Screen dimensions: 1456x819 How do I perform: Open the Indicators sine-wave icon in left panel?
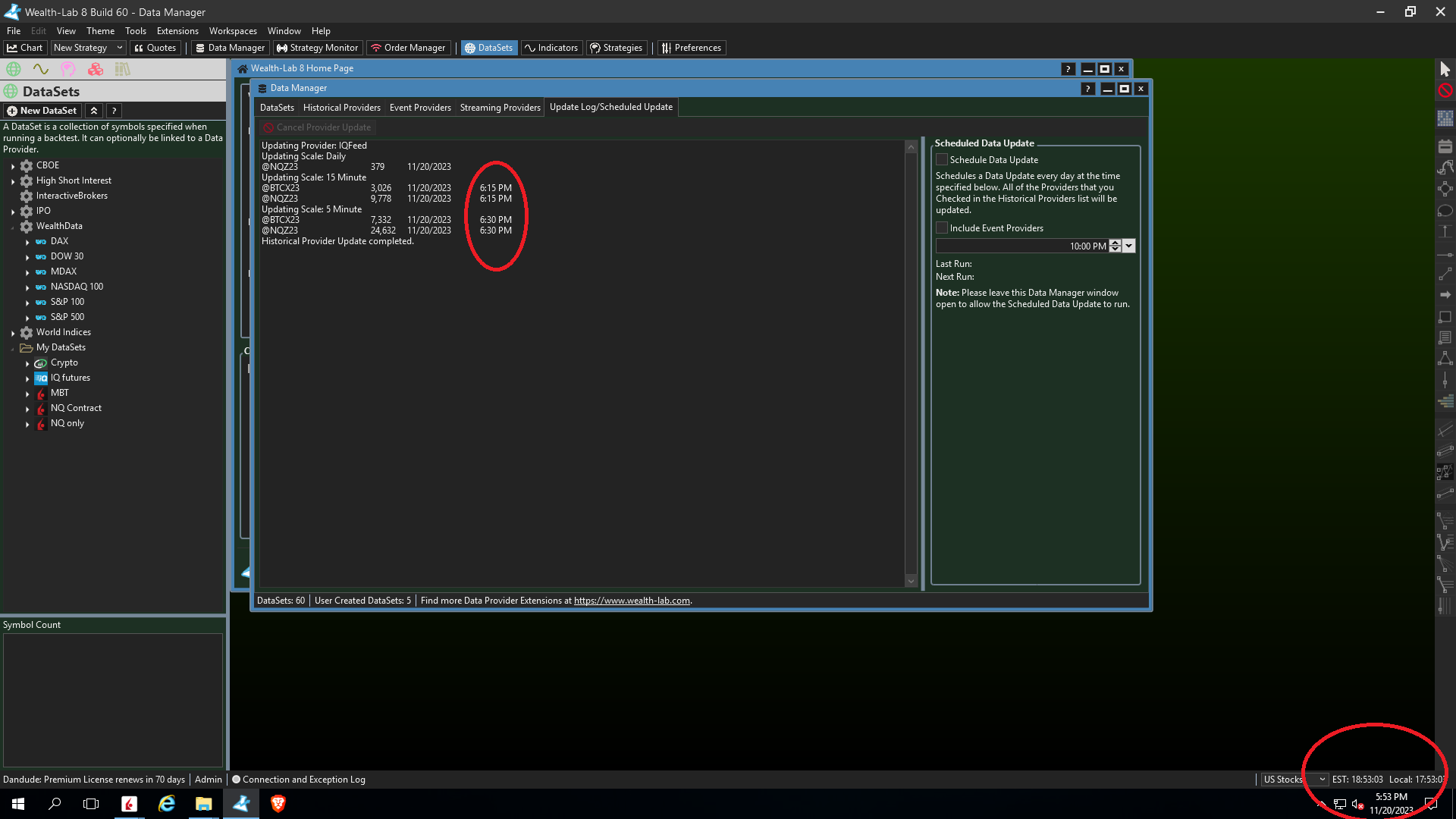[41, 69]
